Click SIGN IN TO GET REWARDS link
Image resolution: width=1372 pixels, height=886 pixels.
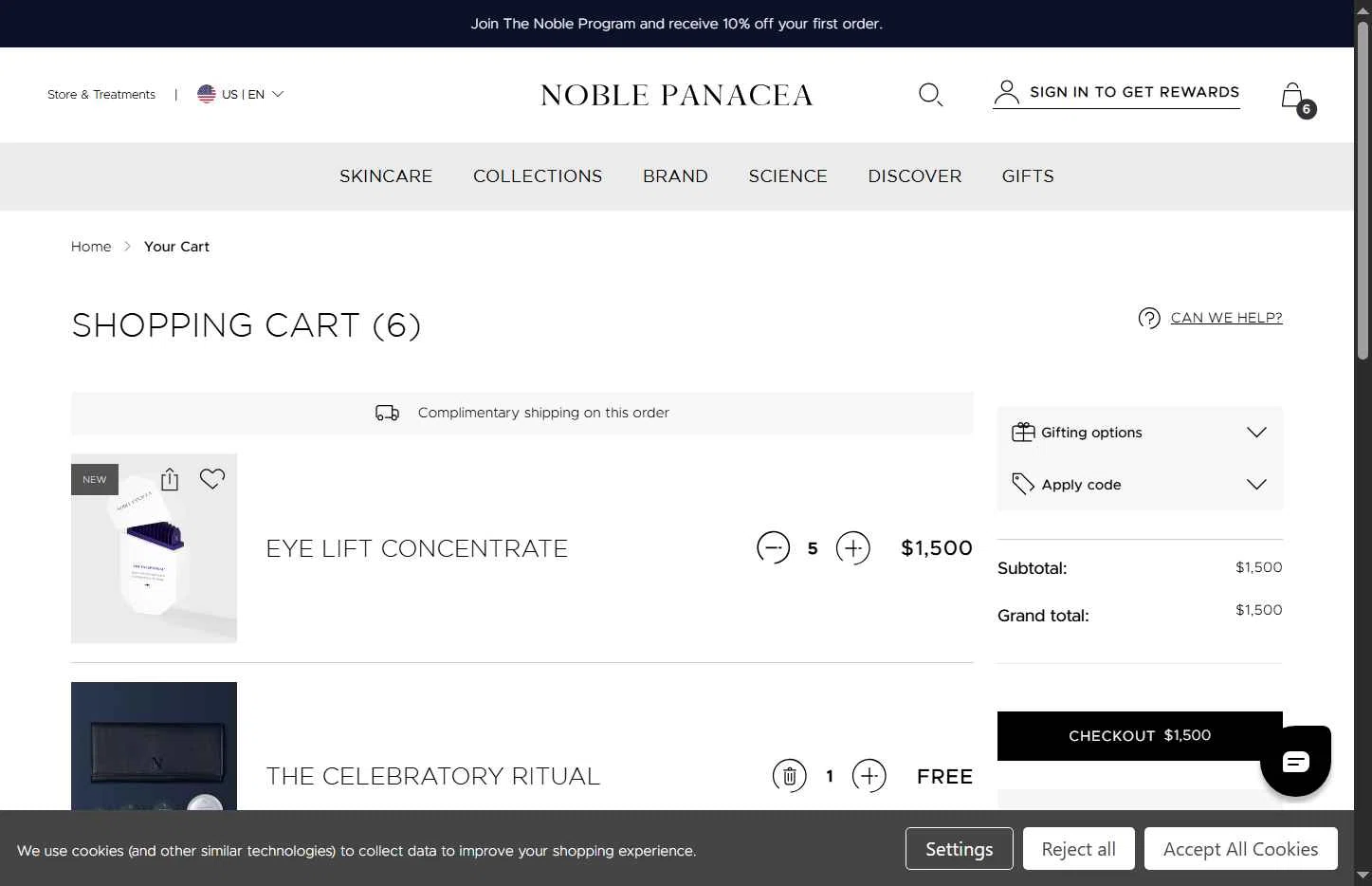1134,92
